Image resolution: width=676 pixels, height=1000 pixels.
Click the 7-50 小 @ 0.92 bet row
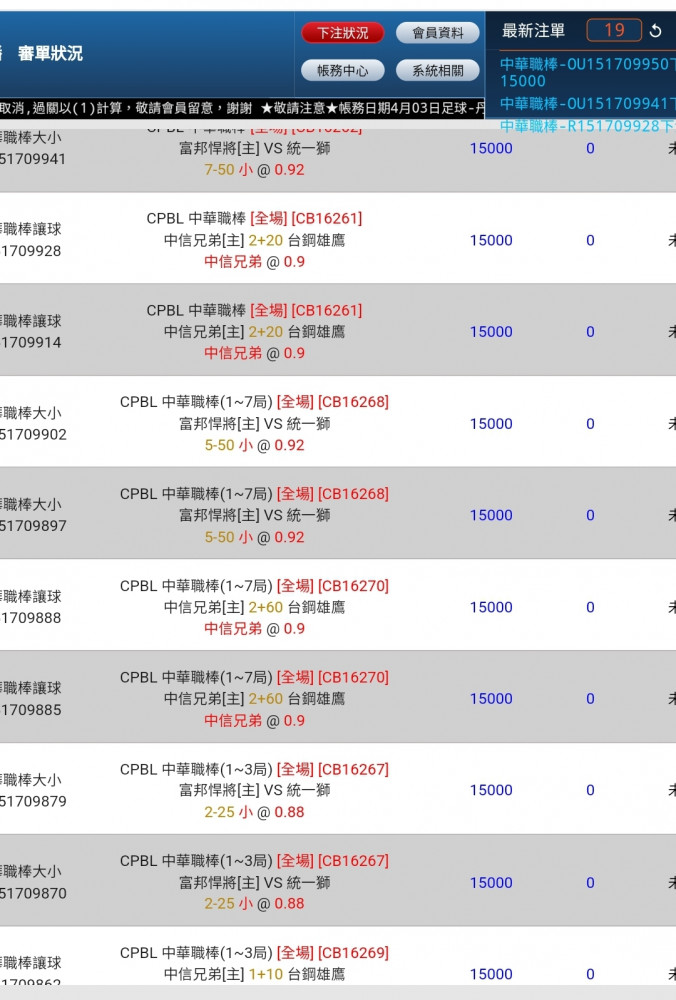click(338, 159)
